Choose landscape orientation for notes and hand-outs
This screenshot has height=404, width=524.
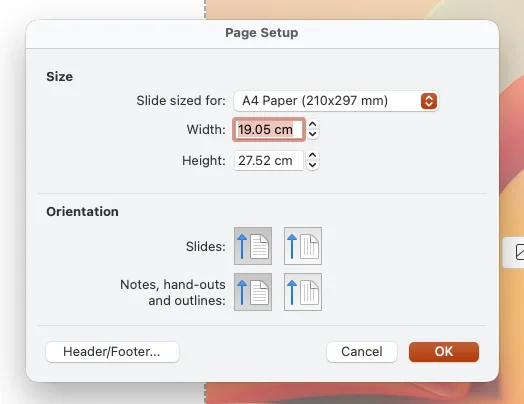303,292
